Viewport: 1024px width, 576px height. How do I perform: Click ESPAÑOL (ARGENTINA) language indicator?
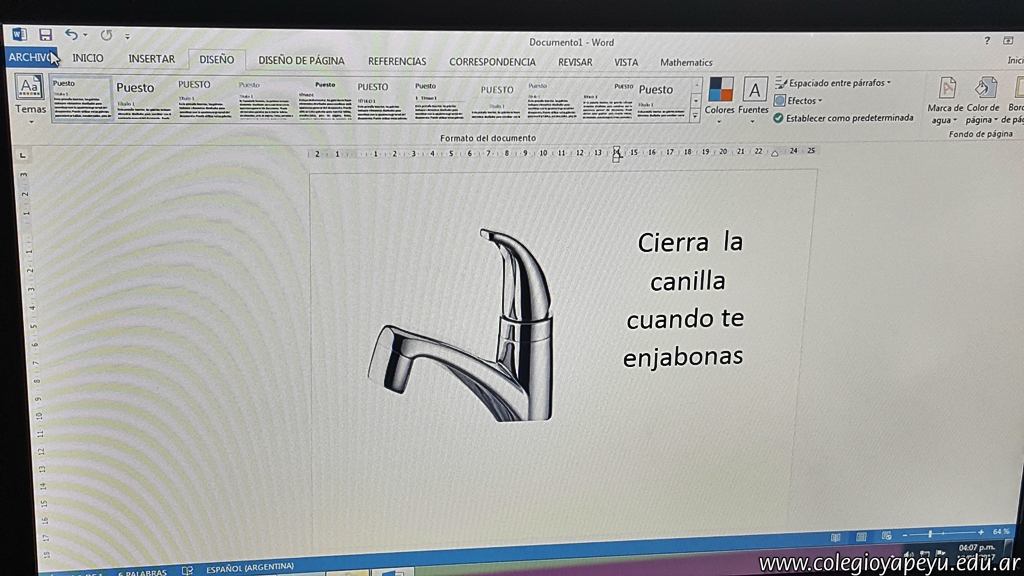point(249,568)
